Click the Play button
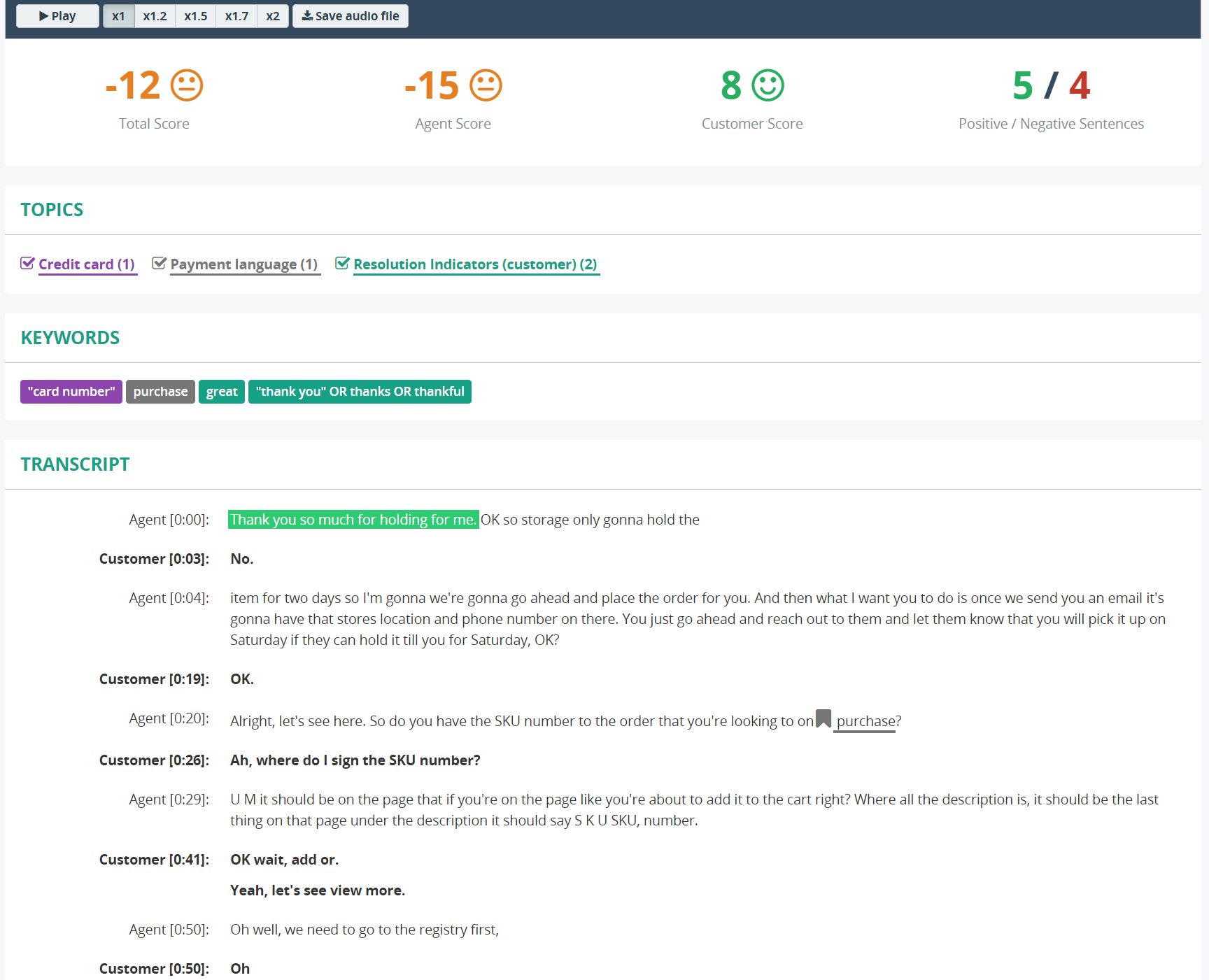1209x980 pixels. [57, 15]
